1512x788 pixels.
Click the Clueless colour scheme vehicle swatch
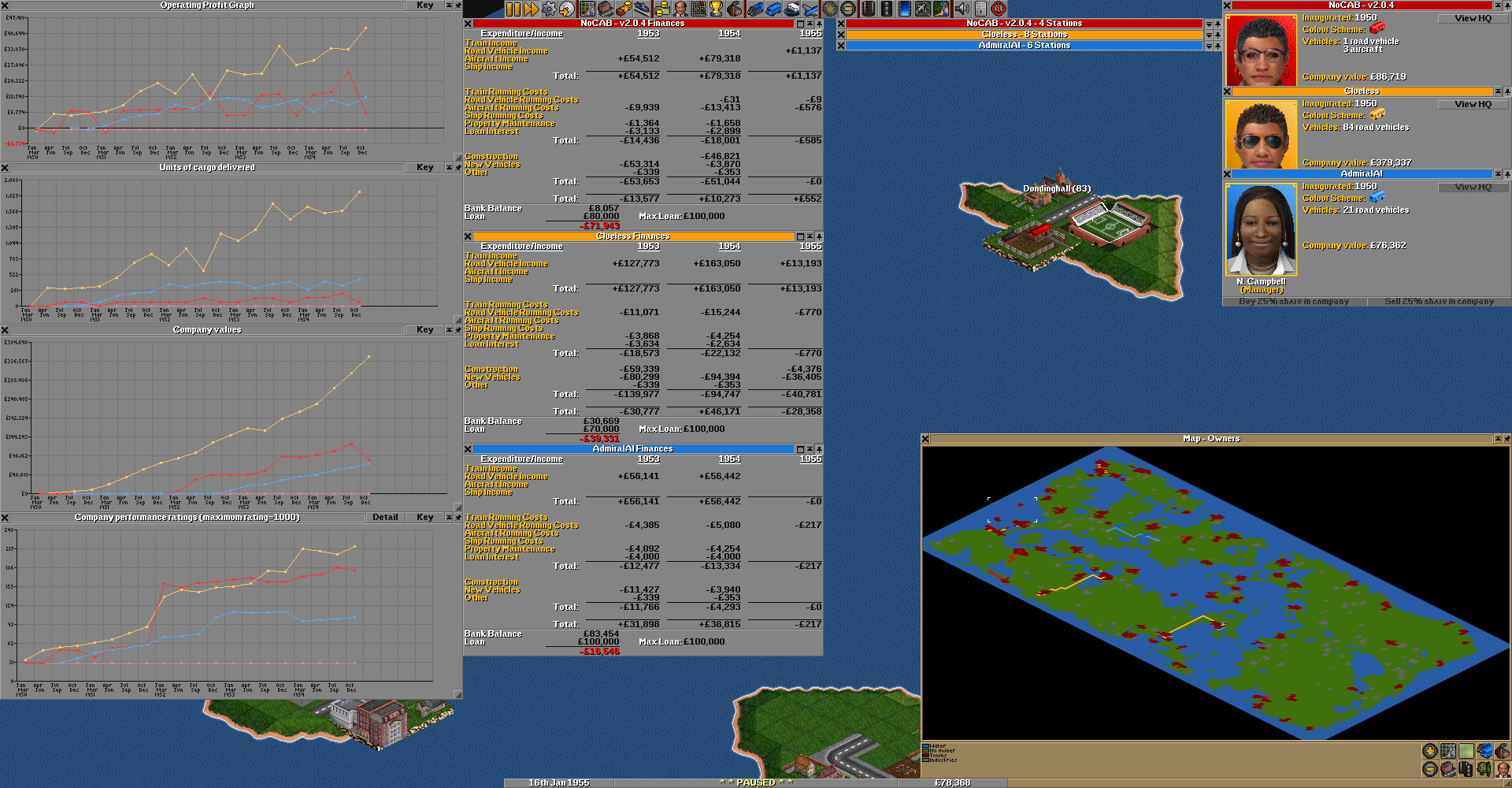point(1377,115)
